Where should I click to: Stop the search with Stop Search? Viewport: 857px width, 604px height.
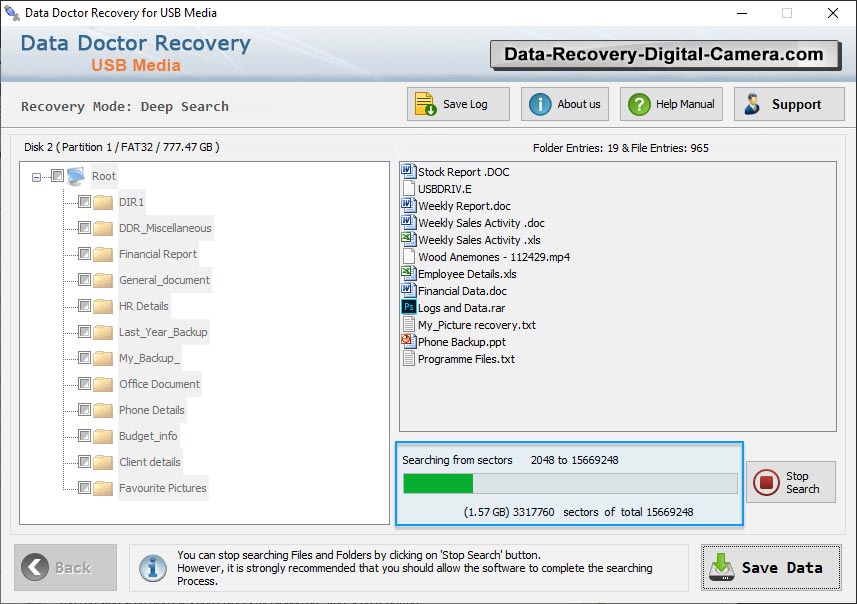tap(791, 482)
